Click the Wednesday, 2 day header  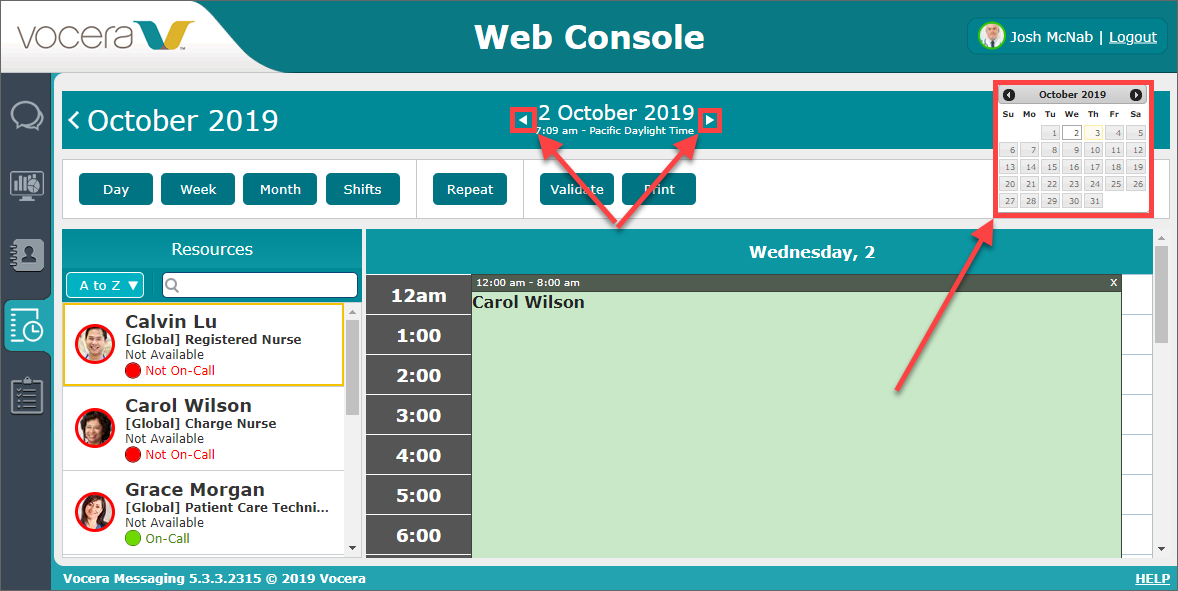[811, 252]
